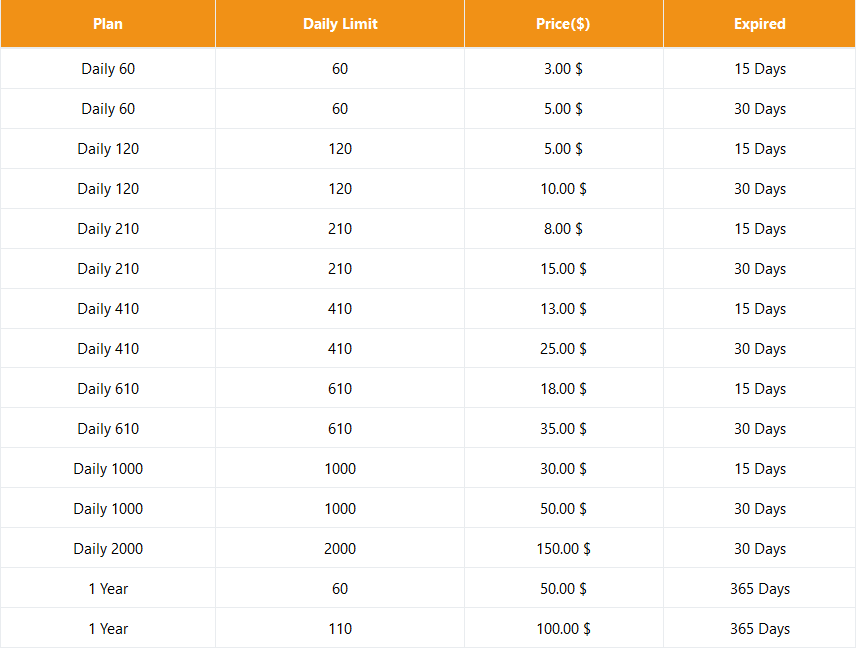Viewport: 856px width, 650px height.
Task: Select 1 Year plan priced 50.00 $
Action: click(x=108, y=589)
